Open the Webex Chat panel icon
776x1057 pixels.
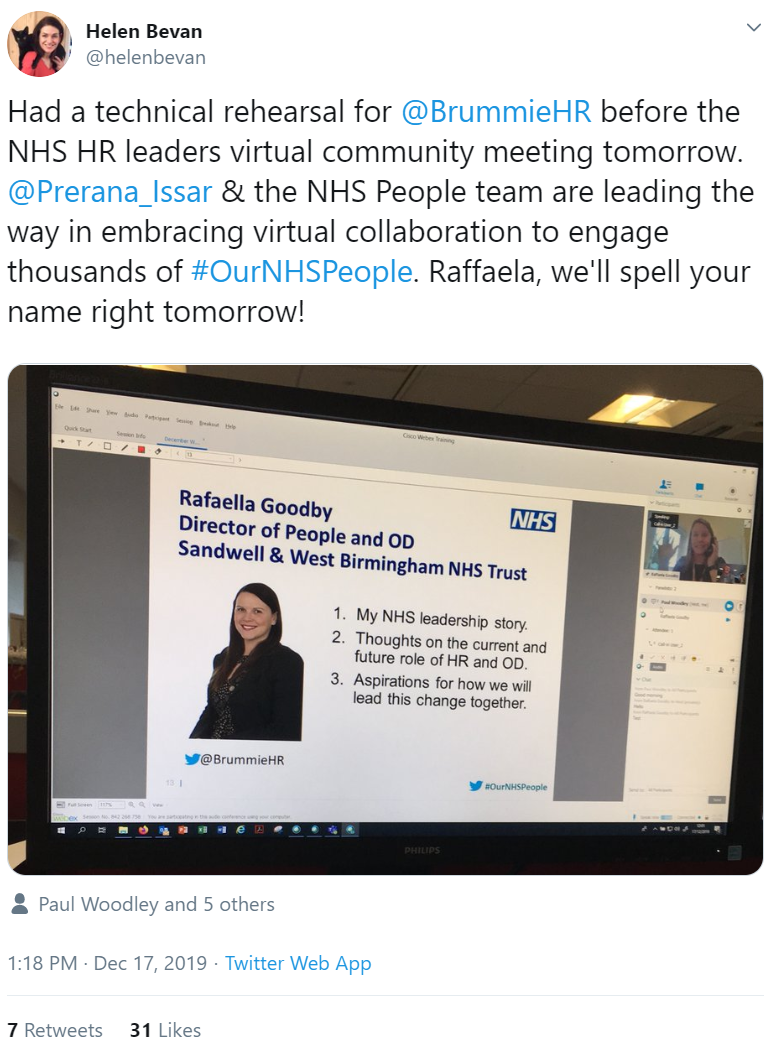[x=700, y=487]
